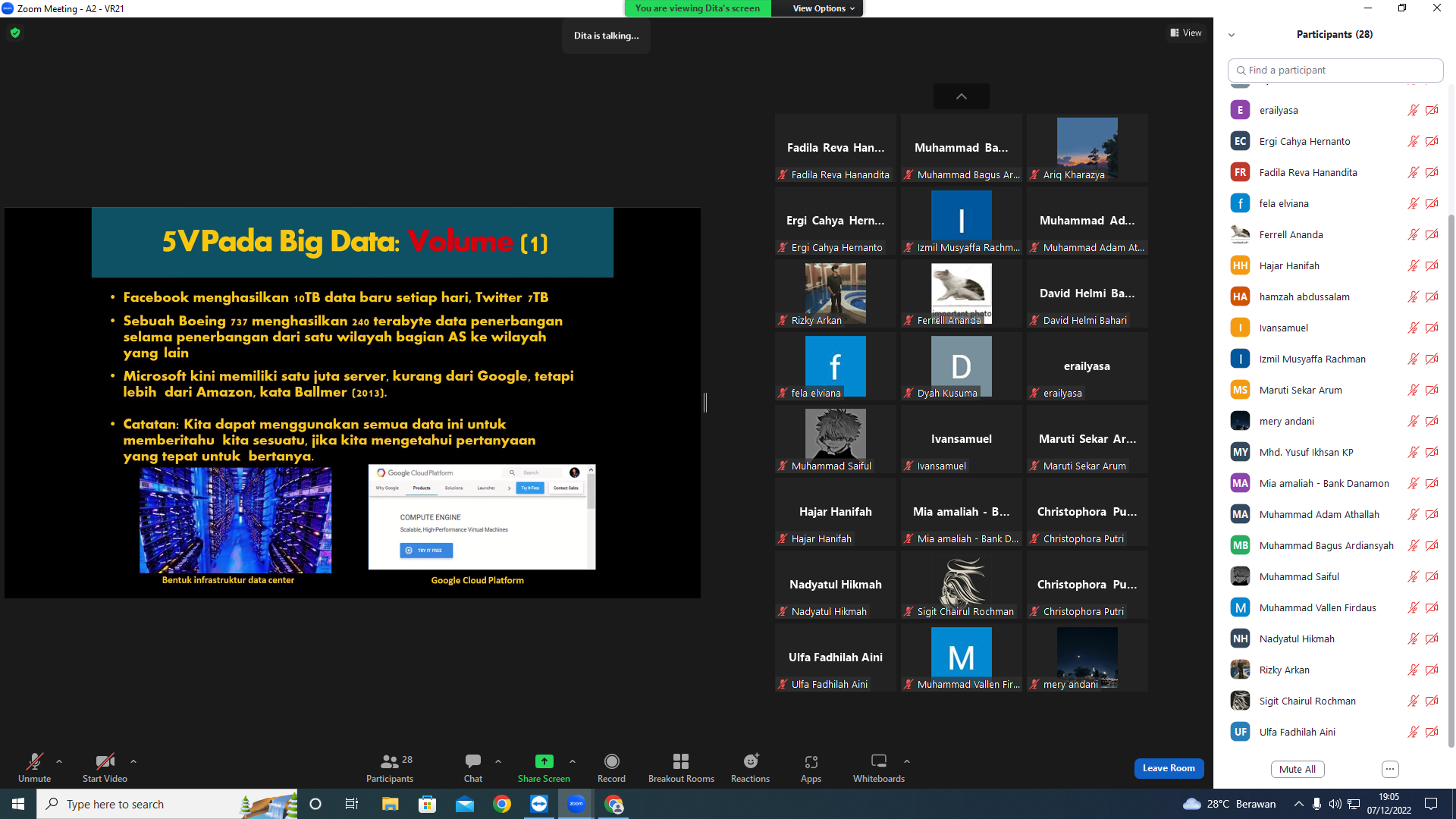Screen dimensions: 1456x819
Task: Collapse the Participants panel chevron
Action: click(1232, 35)
